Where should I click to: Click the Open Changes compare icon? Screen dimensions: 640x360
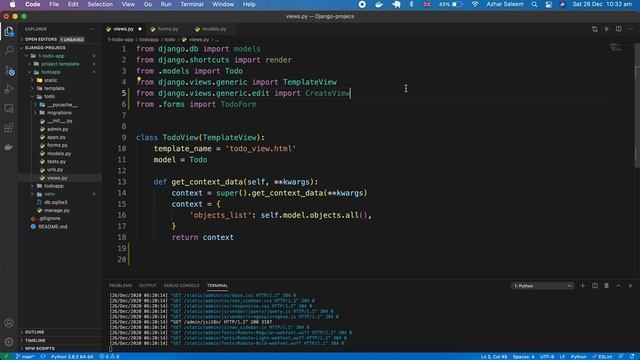coord(595,29)
